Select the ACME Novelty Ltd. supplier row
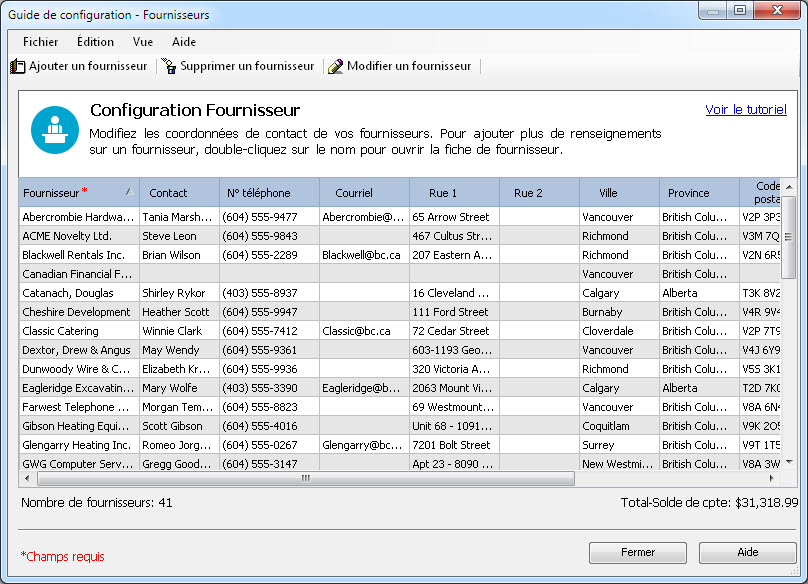The height and width of the screenshot is (584, 808). 67,236
